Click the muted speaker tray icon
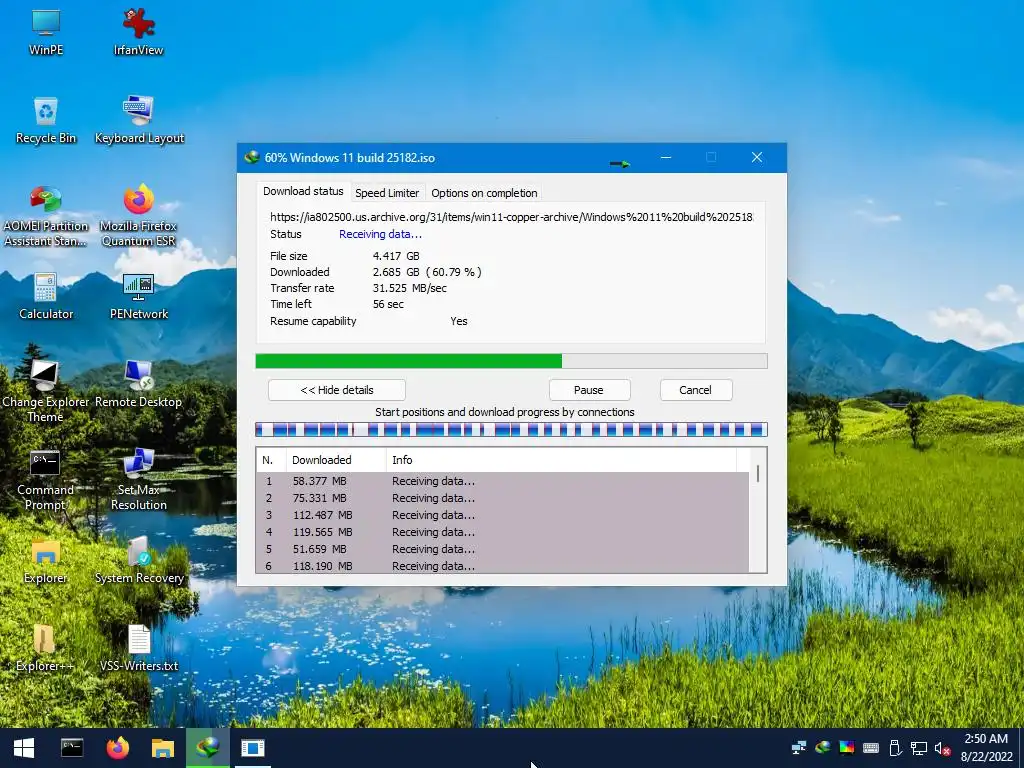 click(942, 748)
